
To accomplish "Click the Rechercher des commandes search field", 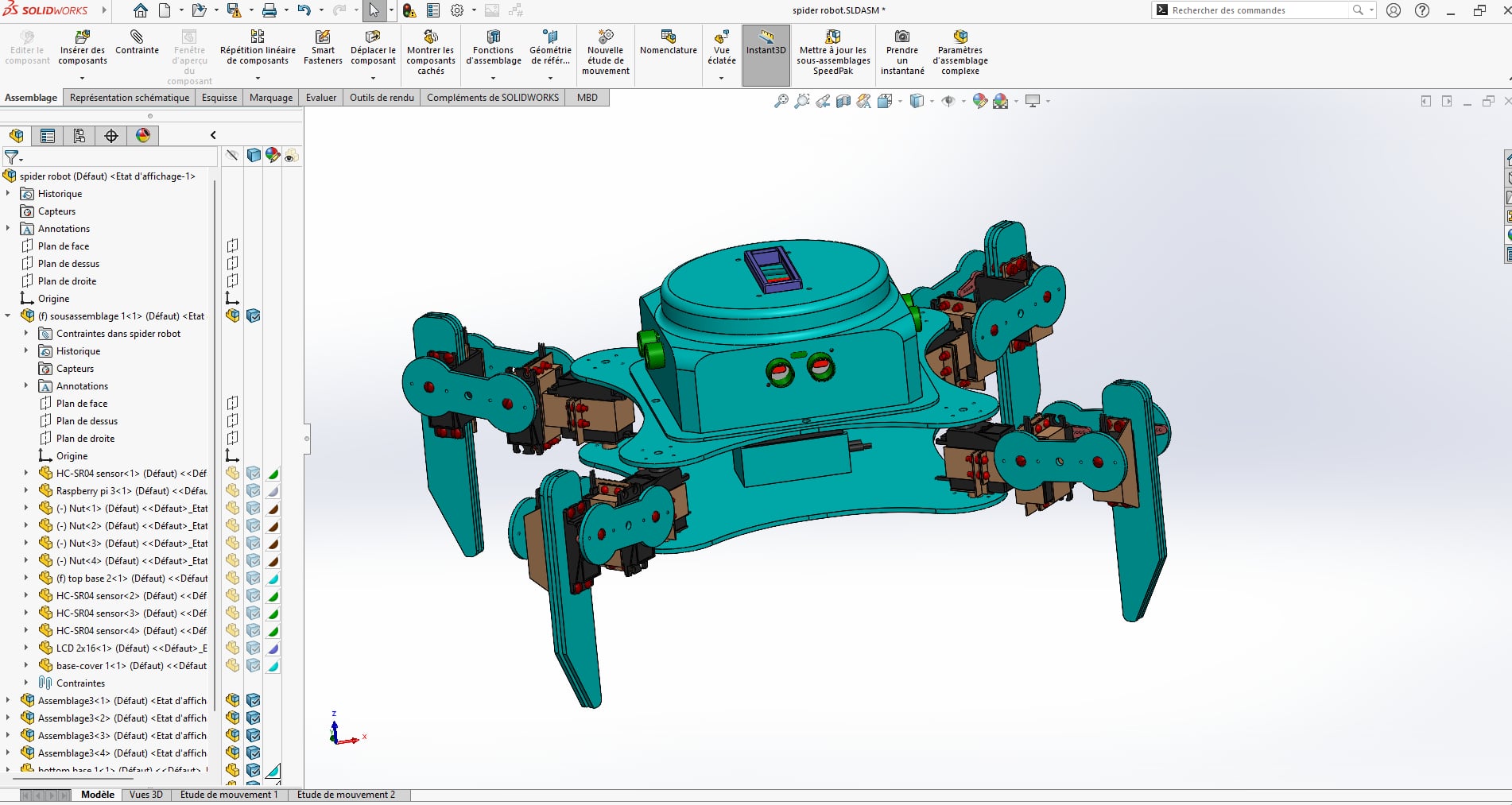I will tap(1259, 10).
